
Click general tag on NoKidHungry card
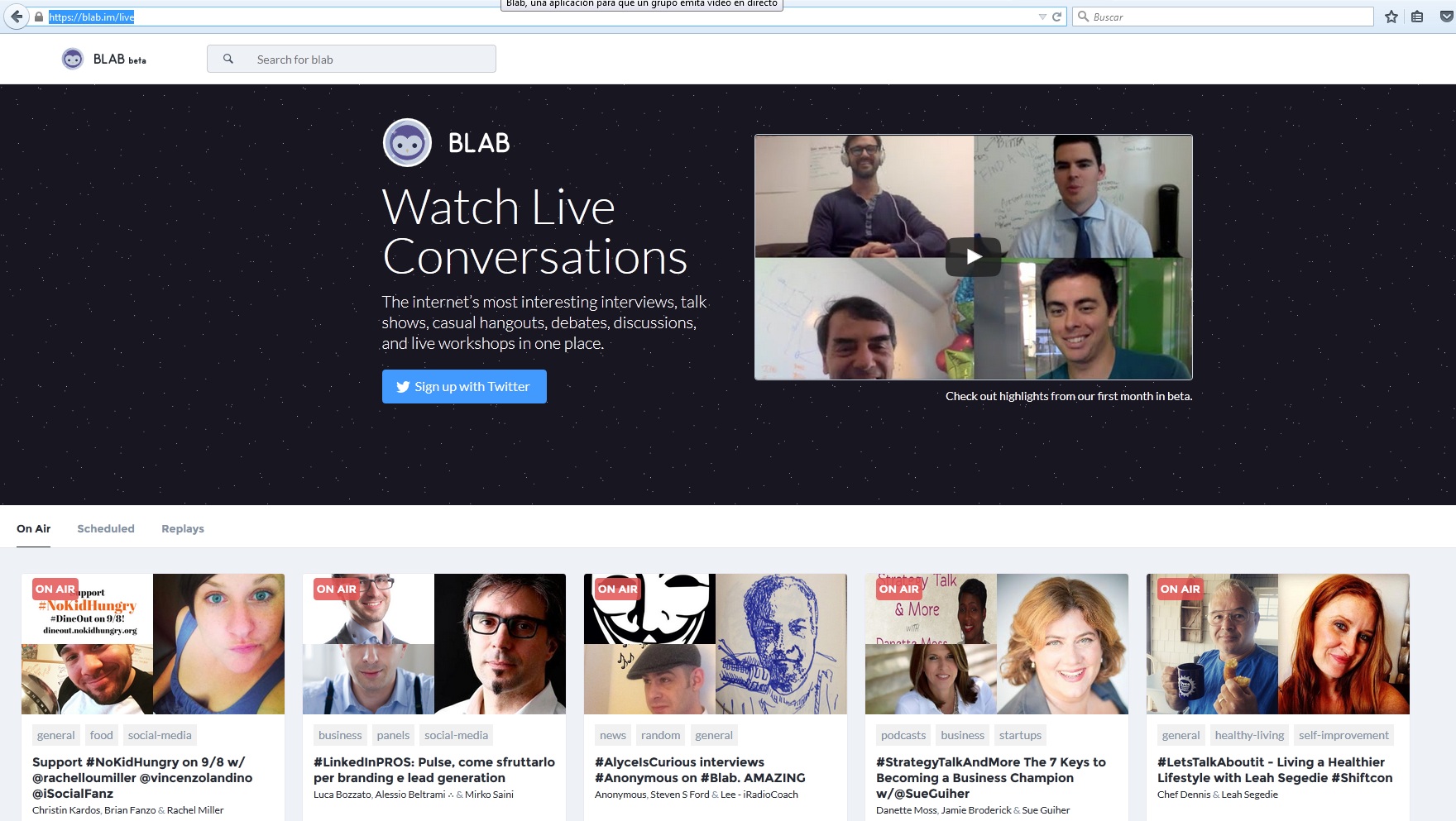(56, 735)
